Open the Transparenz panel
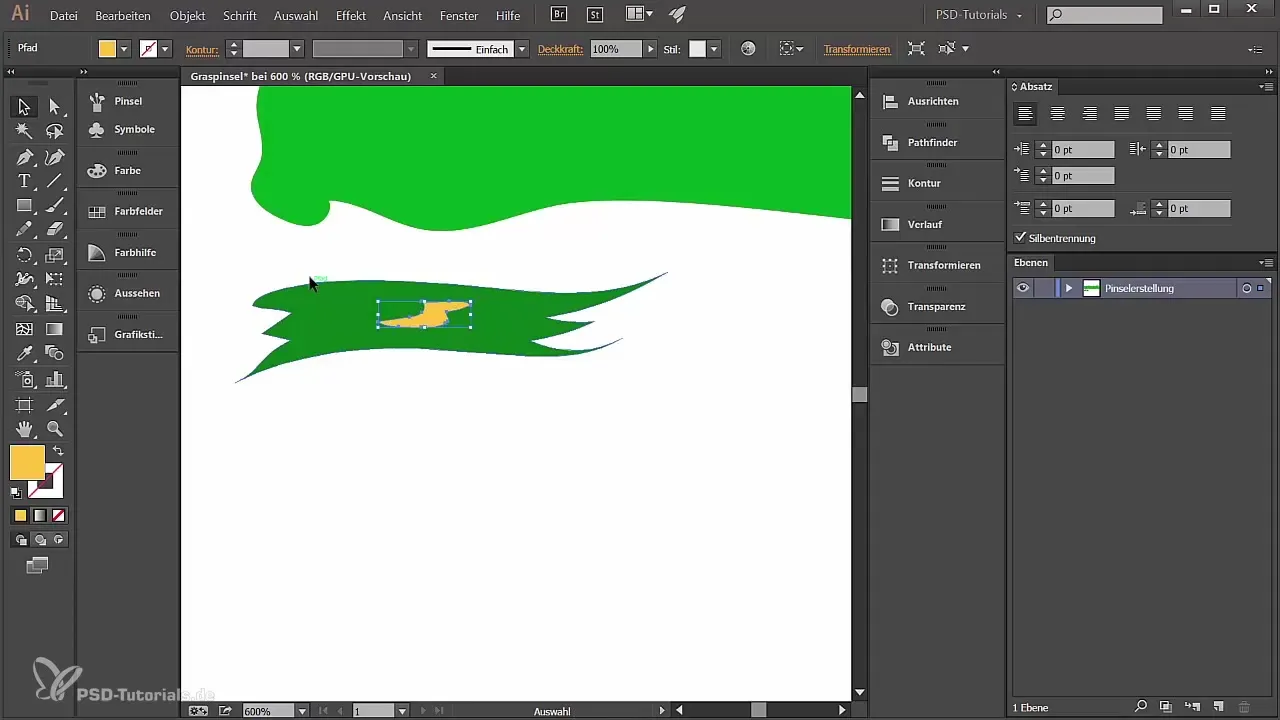Screen dimensions: 1280x720 pyautogui.click(x=936, y=306)
